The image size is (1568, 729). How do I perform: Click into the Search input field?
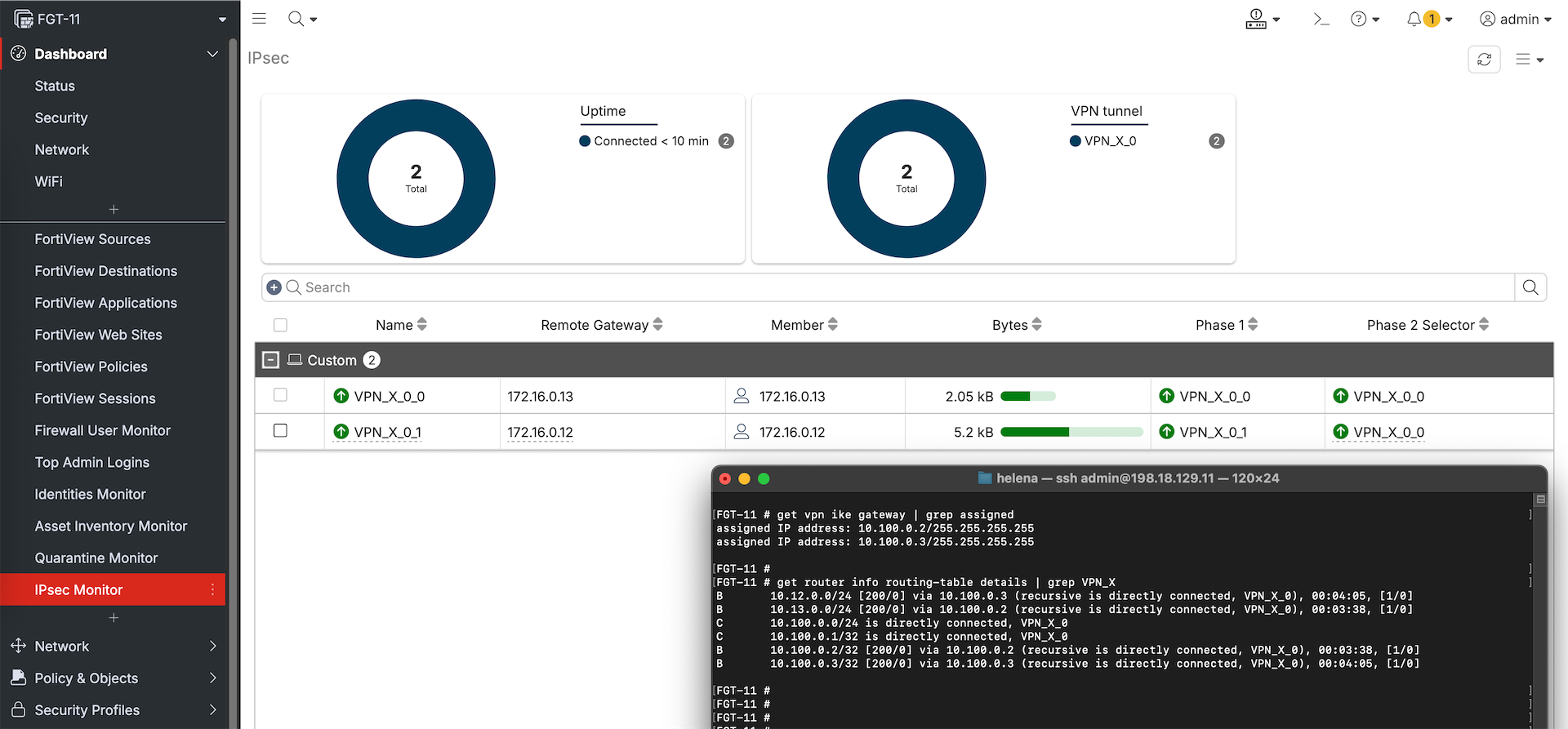pos(898,287)
